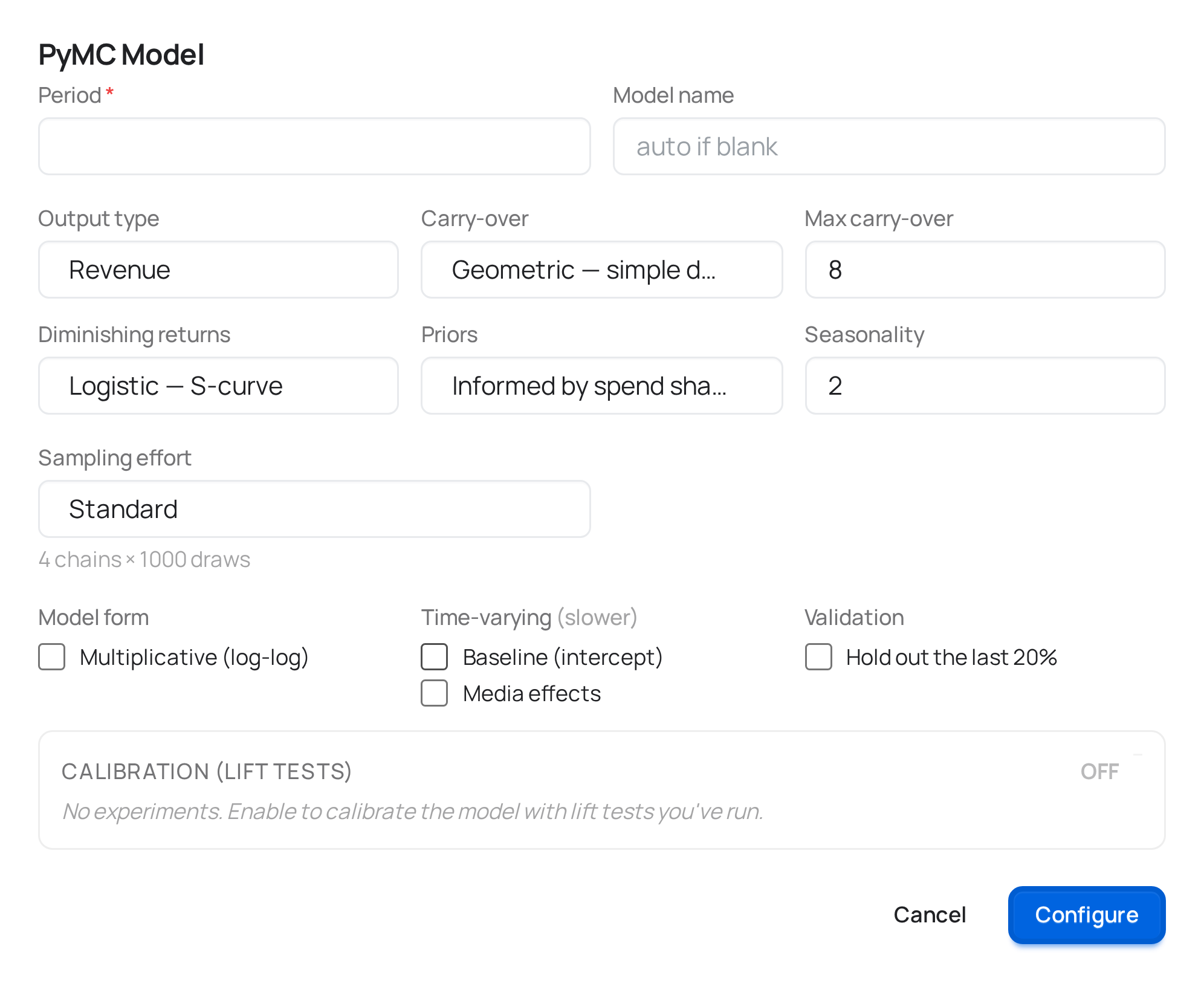1204x981 pixels.
Task: Click the Cancel button
Action: pos(930,915)
